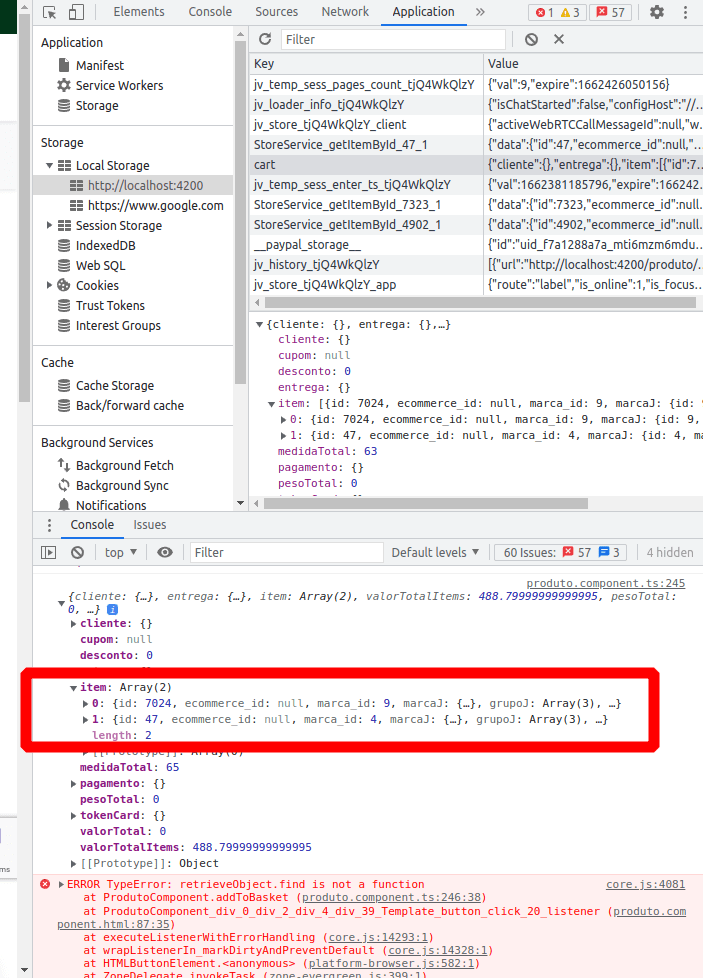Show more DevTools tabs chevron

coord(480,12)
